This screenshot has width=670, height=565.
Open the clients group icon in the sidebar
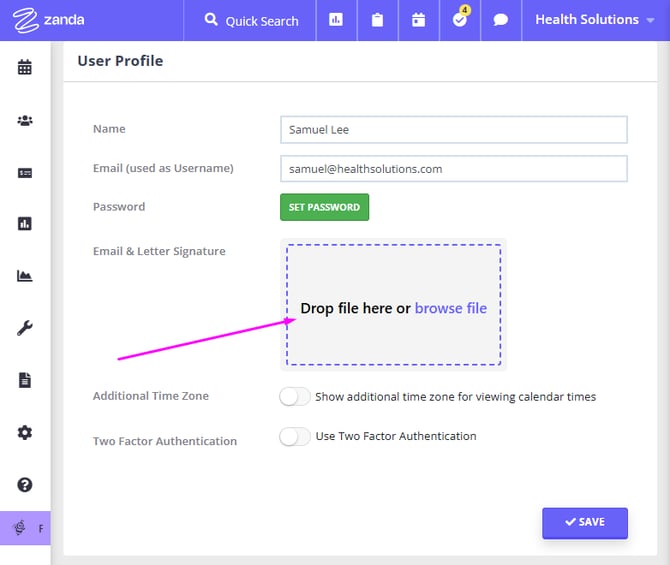click(25, 120)
